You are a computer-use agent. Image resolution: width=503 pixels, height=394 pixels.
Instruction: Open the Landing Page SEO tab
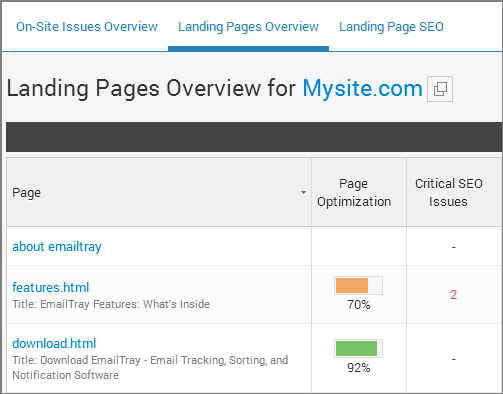click(x=391, y=27)
